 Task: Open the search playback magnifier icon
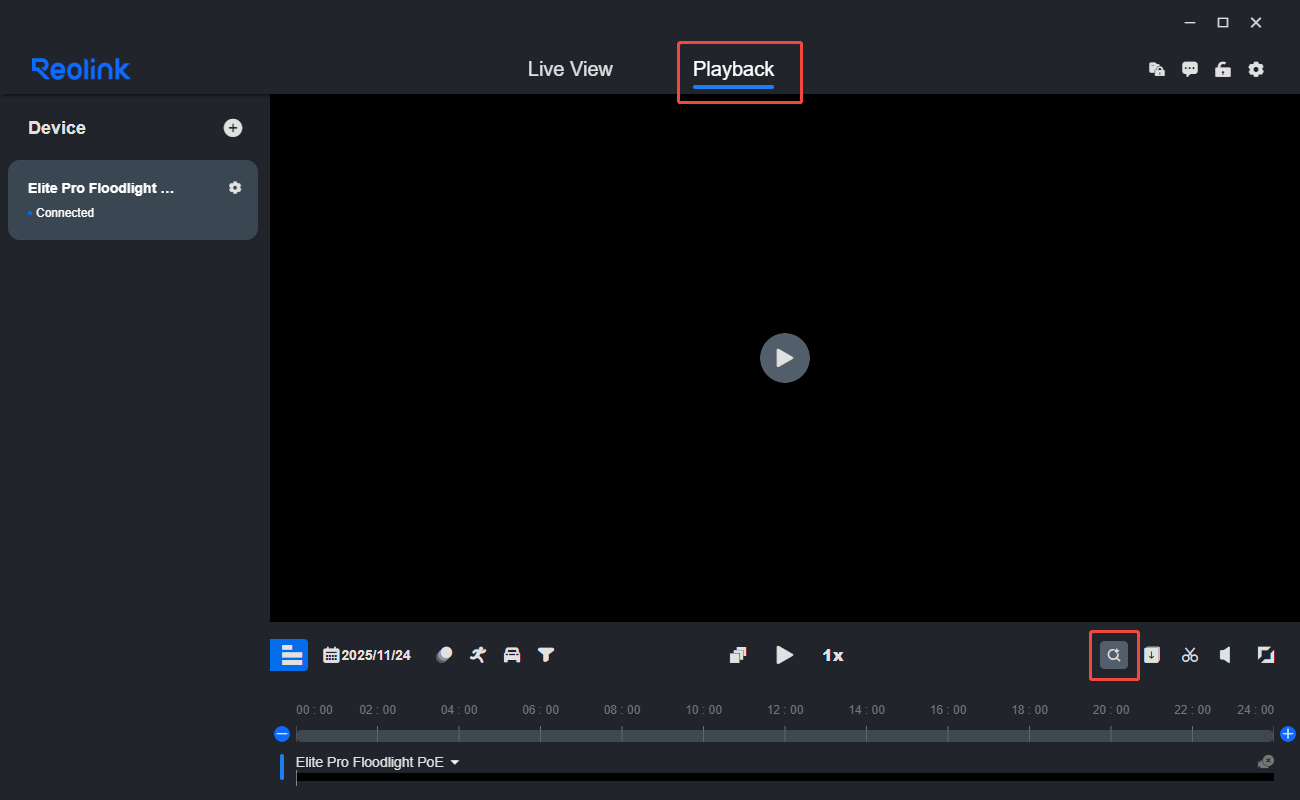(x=1114, y=655)
